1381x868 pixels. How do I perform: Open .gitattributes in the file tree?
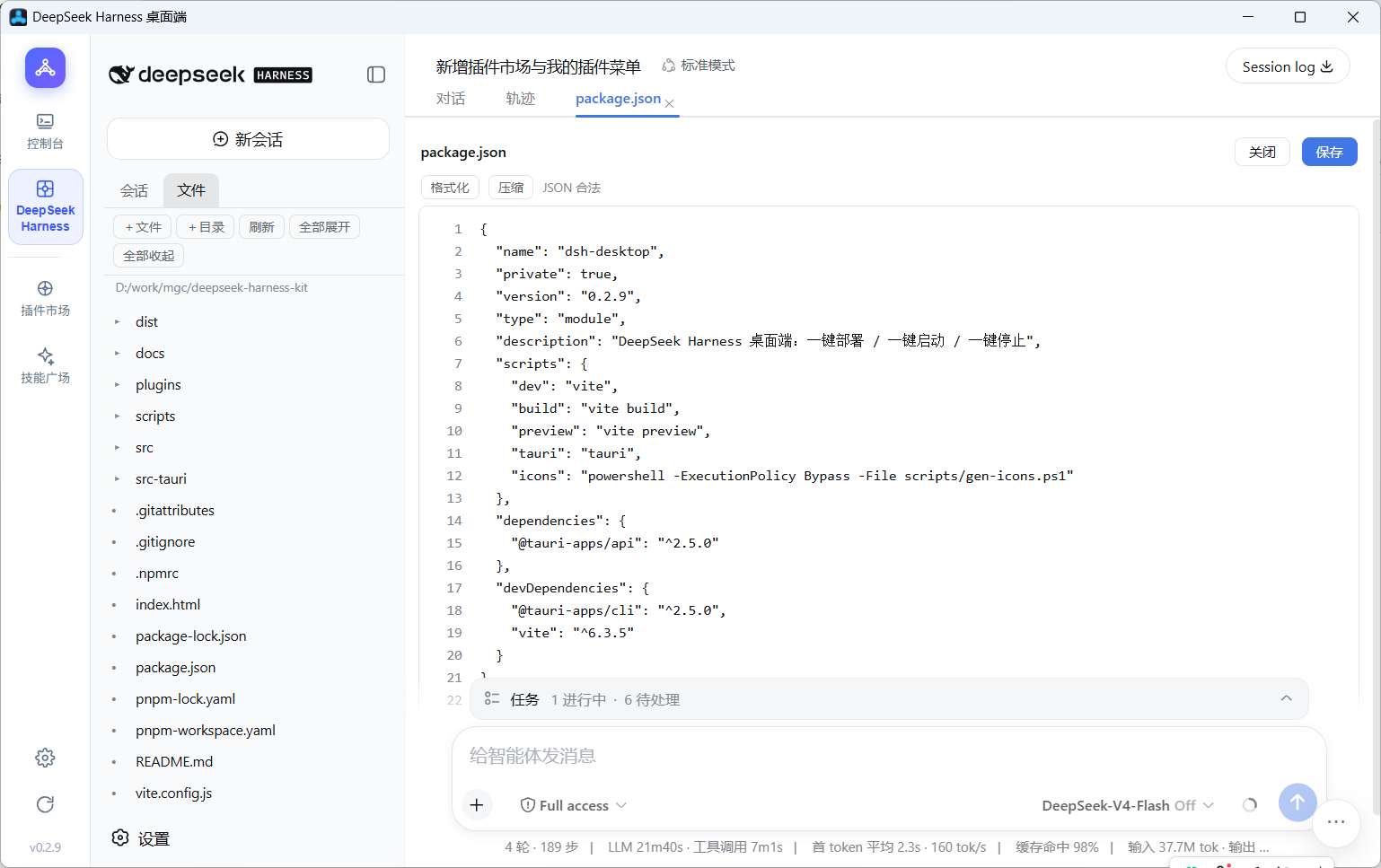pos(175,510)
